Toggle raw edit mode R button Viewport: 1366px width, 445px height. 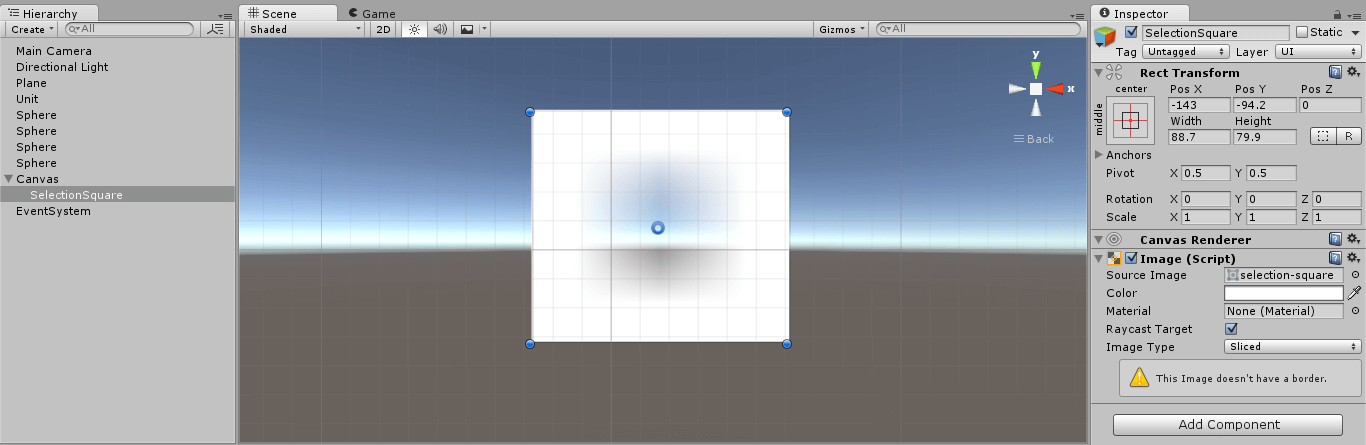pyautogui.click(x=1347, y=136)
